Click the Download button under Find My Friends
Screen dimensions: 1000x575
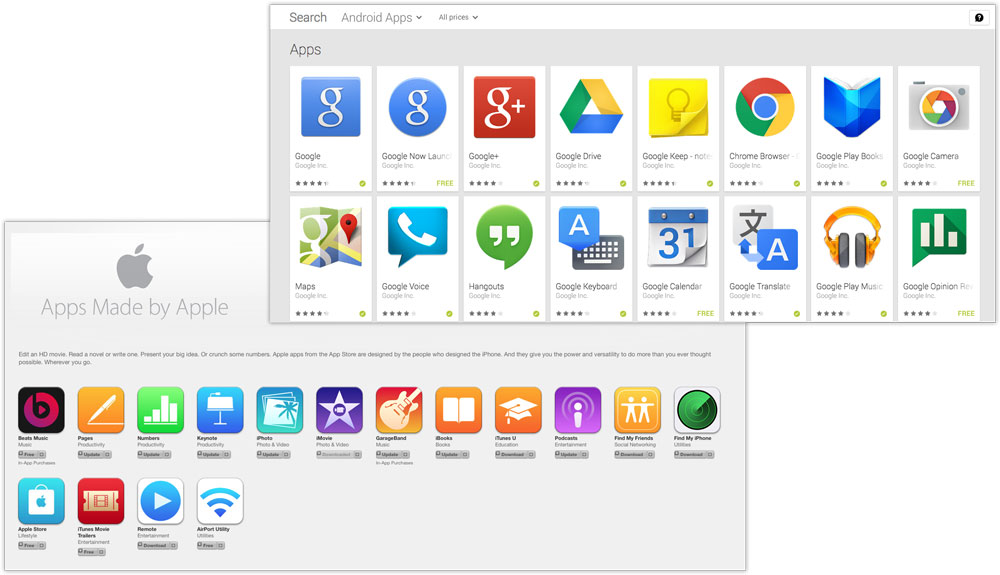(x=635, y=455)
